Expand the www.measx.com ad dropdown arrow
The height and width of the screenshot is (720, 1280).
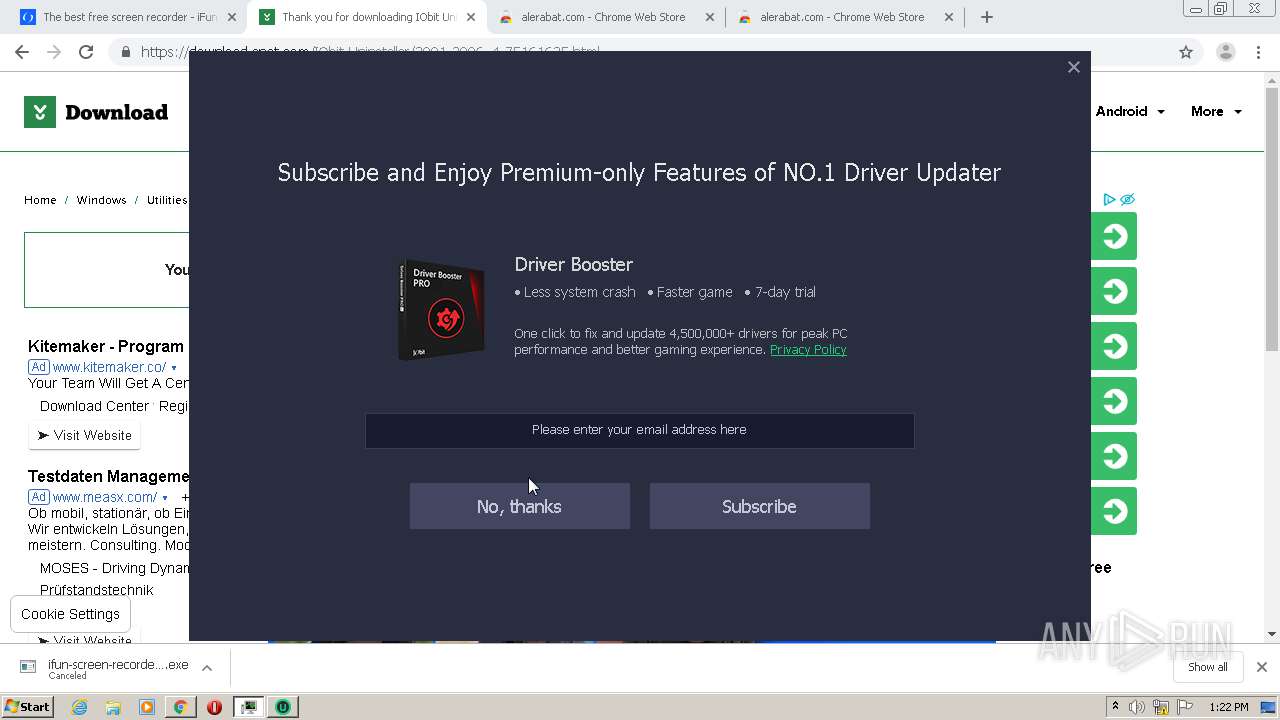pos(165,498)
